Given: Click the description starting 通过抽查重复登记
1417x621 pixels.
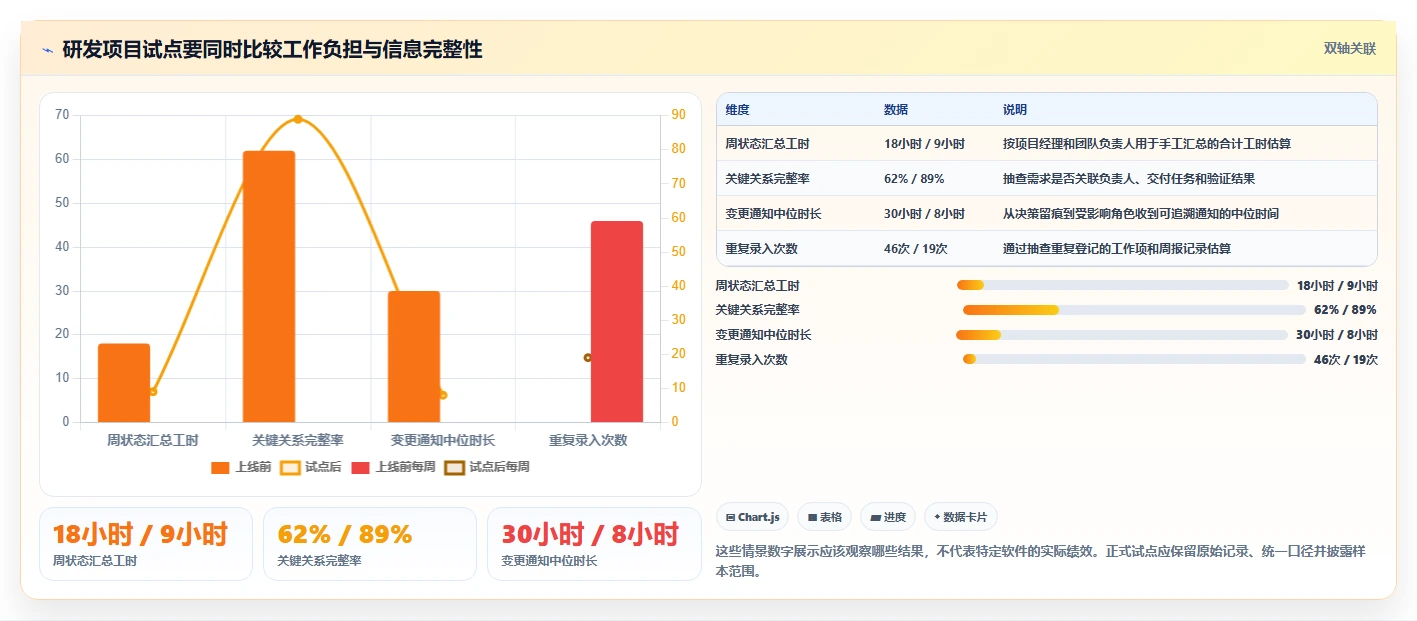Looking at the screenshot, I should point(1117,249).
